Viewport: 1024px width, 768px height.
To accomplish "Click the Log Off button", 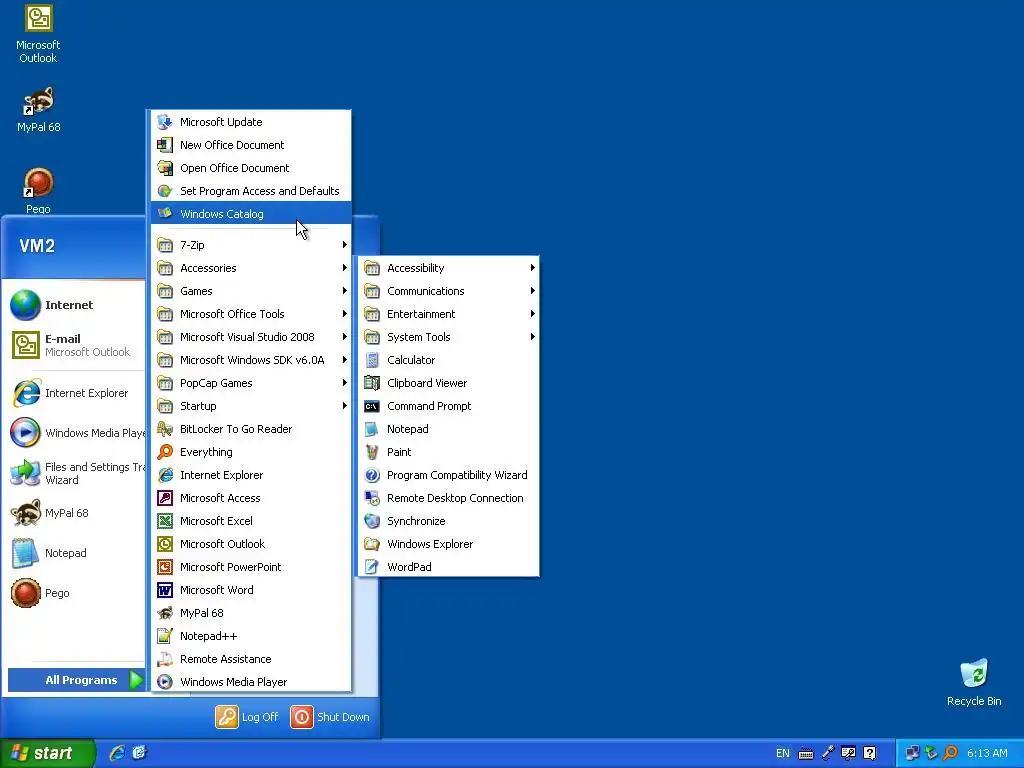I will pos(248,716).
